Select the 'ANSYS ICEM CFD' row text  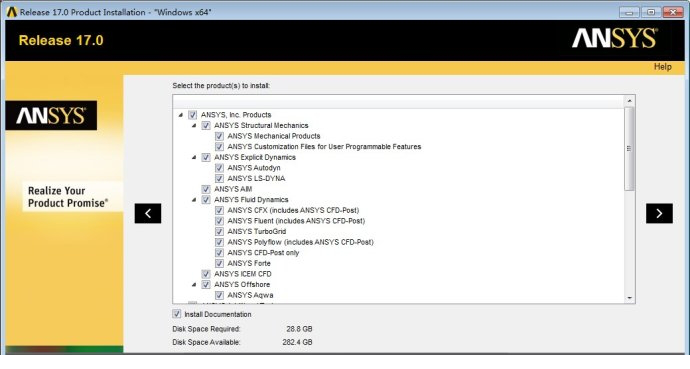[243, 274]
